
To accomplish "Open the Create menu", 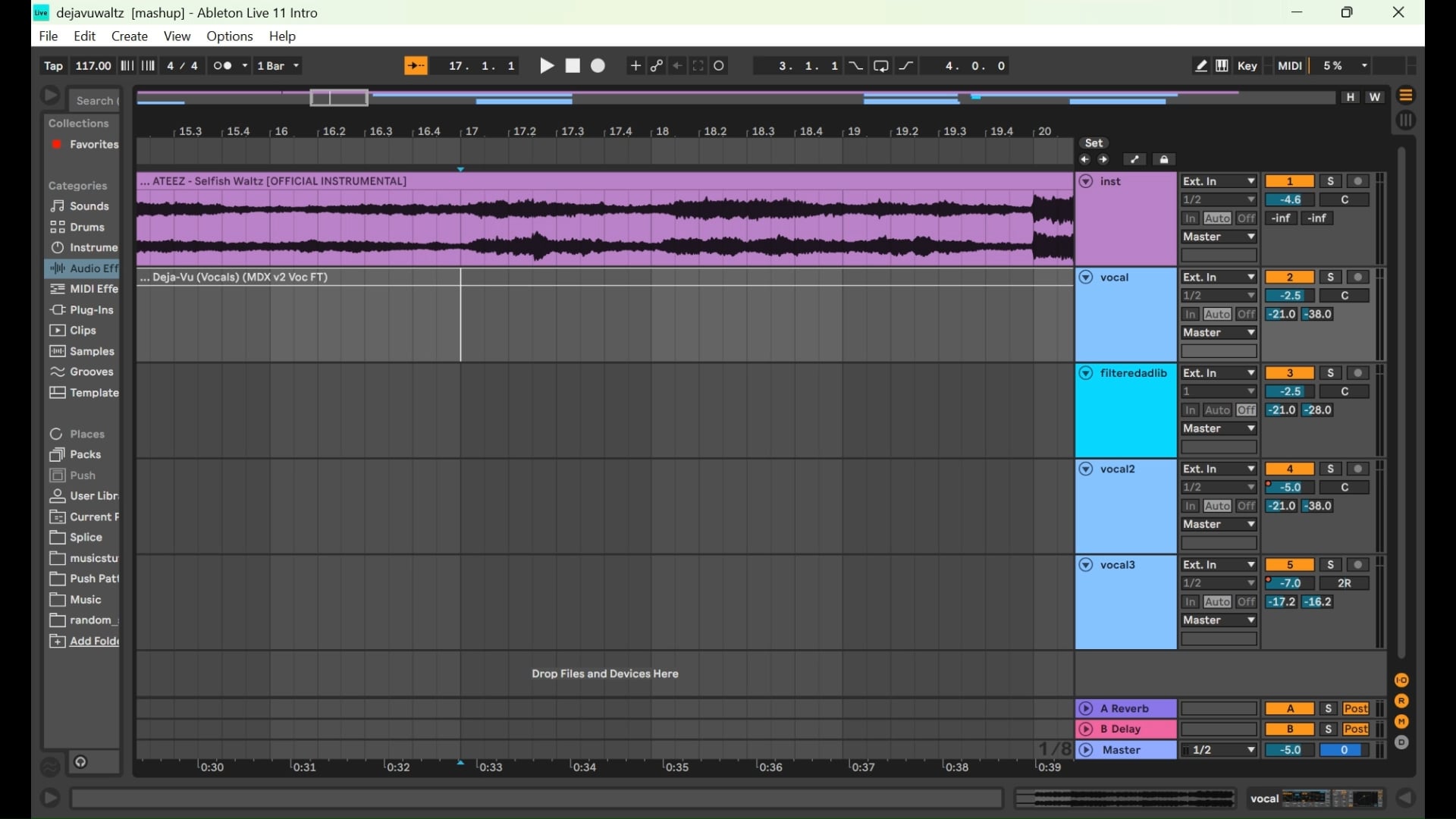I will (x=130, y=36).
